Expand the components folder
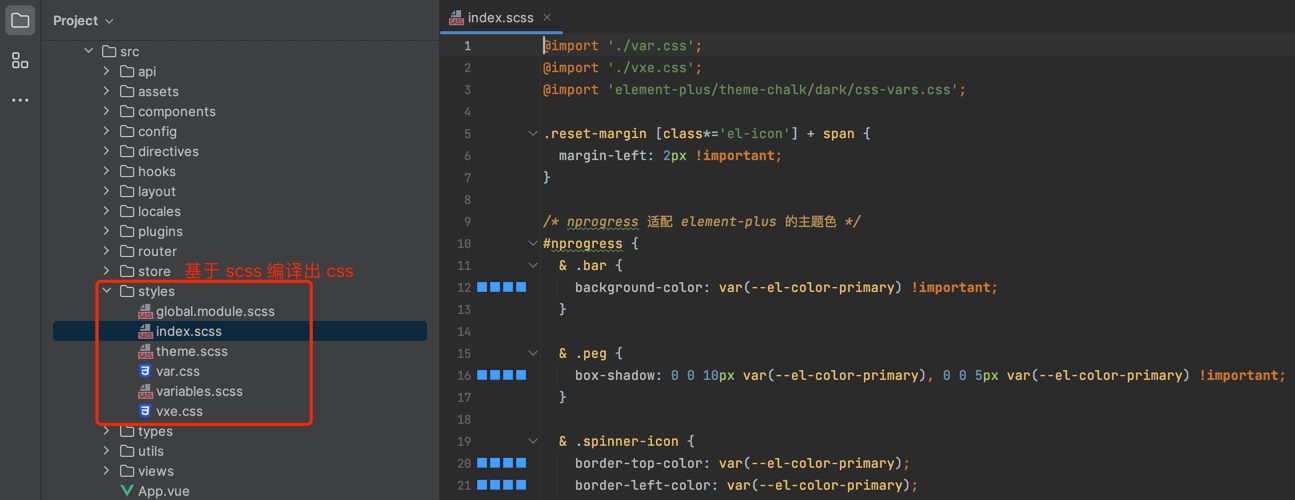The height and width of the screenshot is (500, 1295). 107,111
